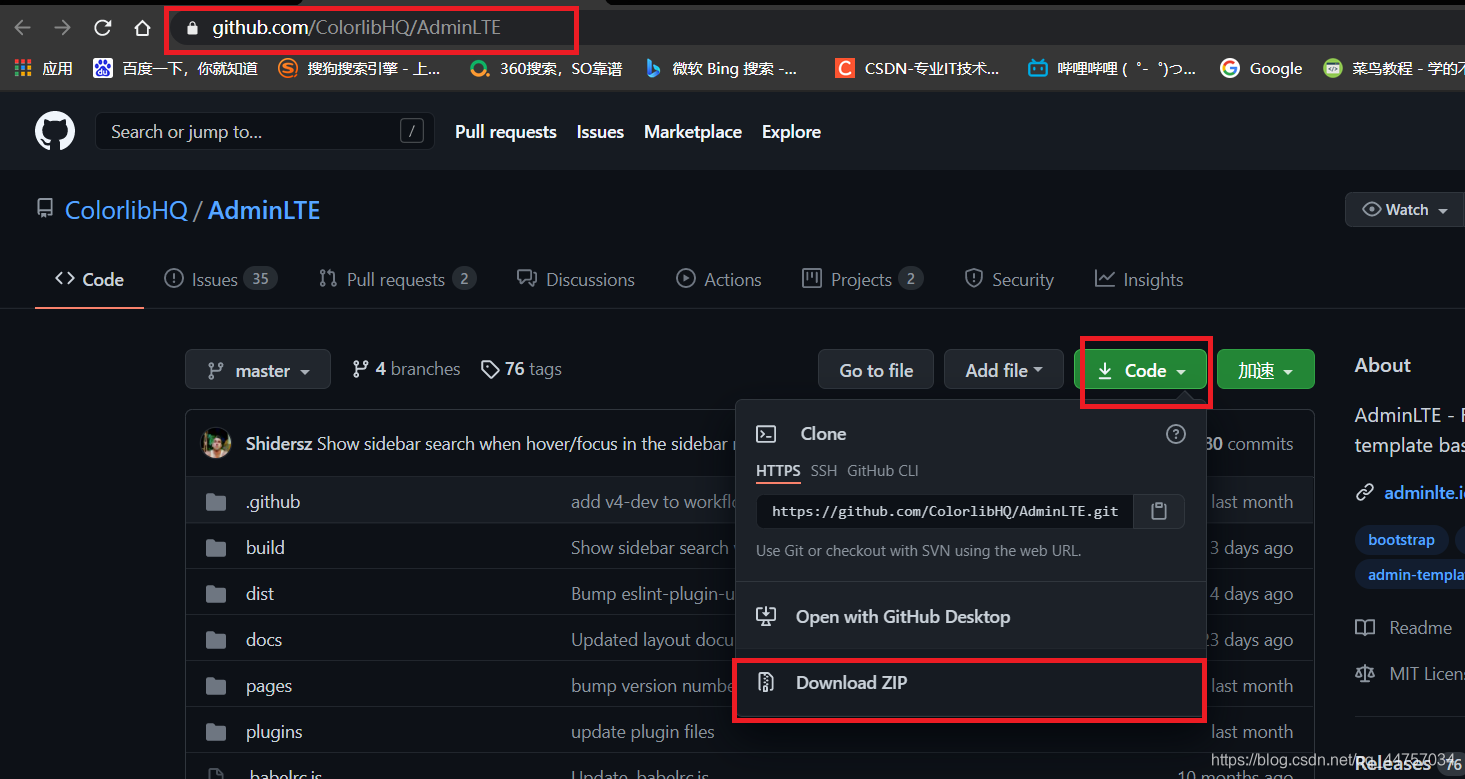Click the .github folder icon
1465x779 pixels.
(216, 502)
